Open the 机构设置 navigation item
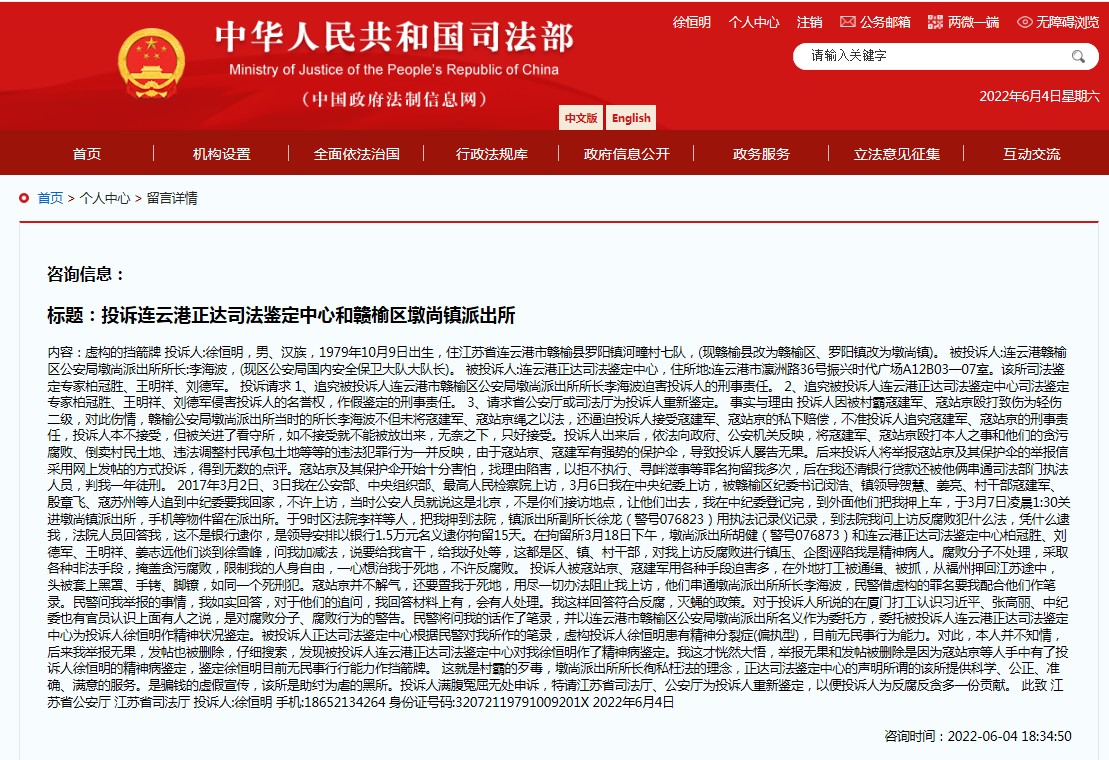Viewport: 1109px width, 760px height. 221,154
